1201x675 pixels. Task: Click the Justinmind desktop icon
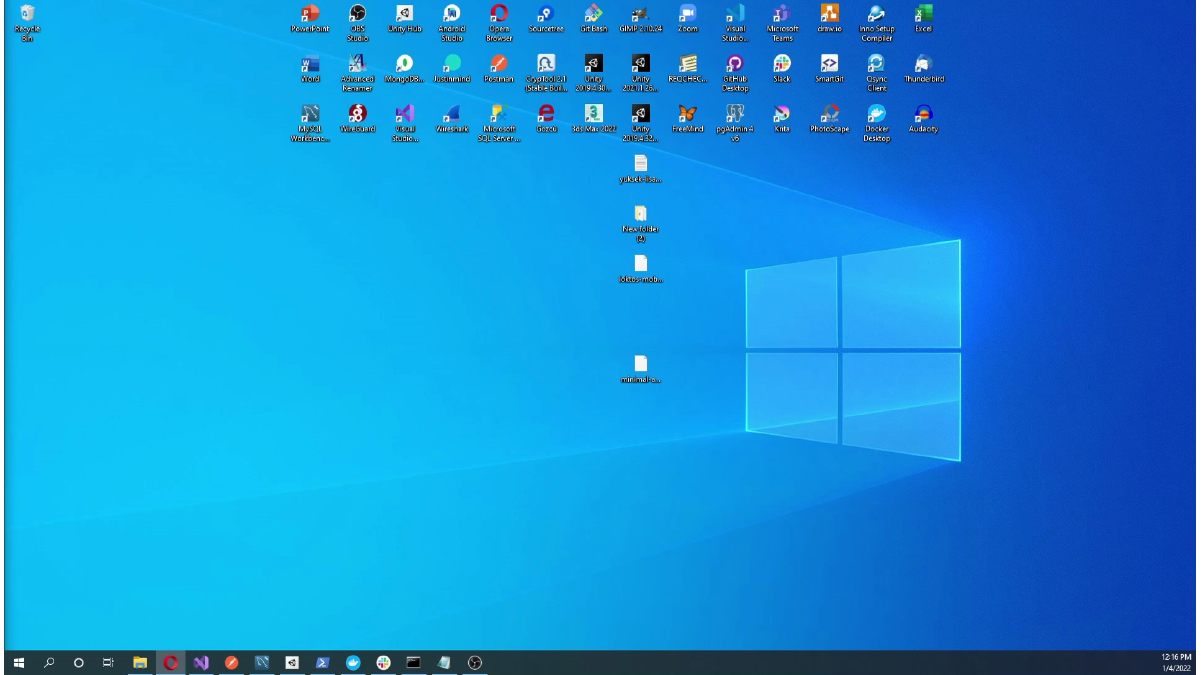[452, 68]
